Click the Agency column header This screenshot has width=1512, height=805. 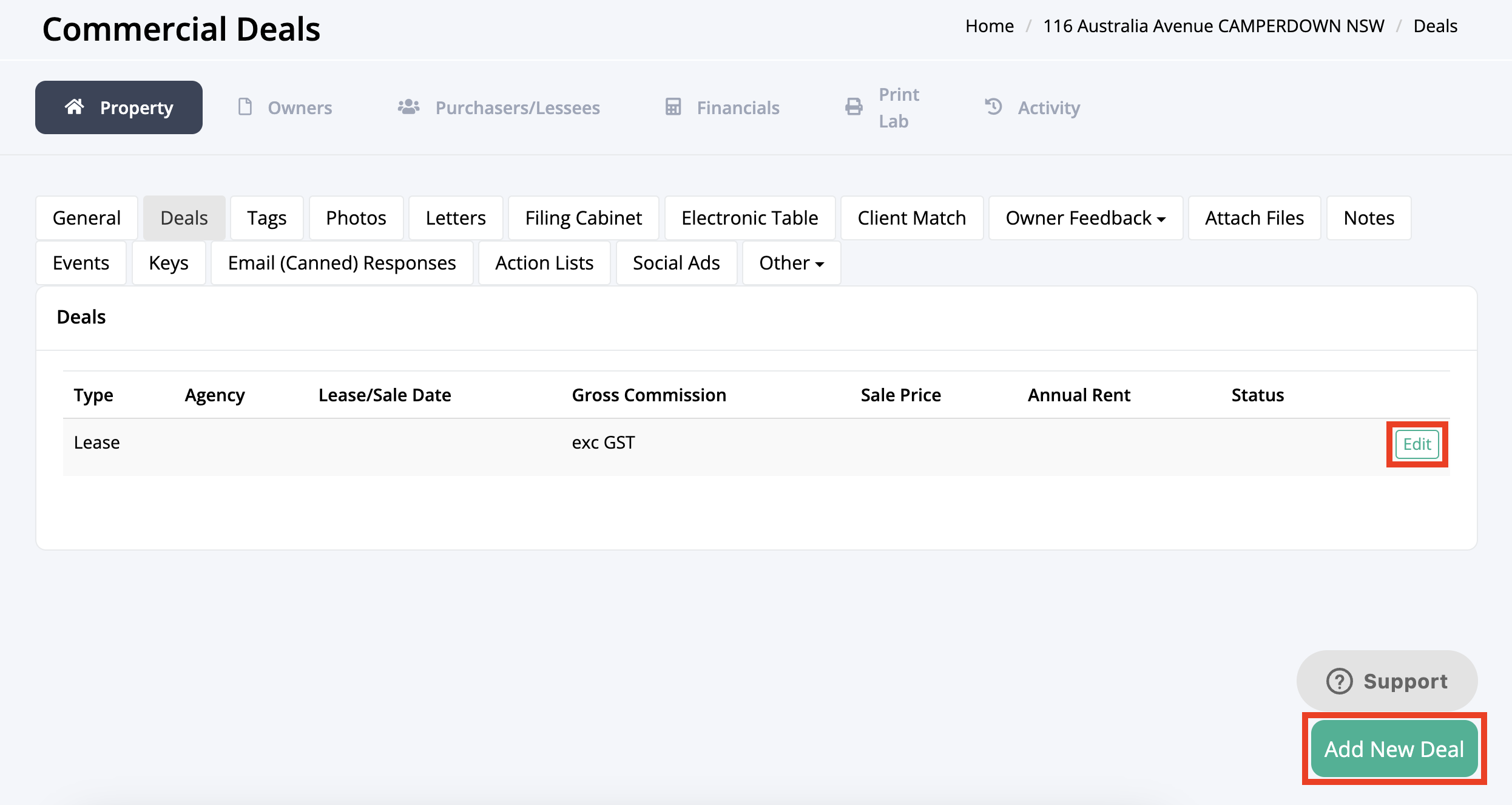[x=215, y=395]
